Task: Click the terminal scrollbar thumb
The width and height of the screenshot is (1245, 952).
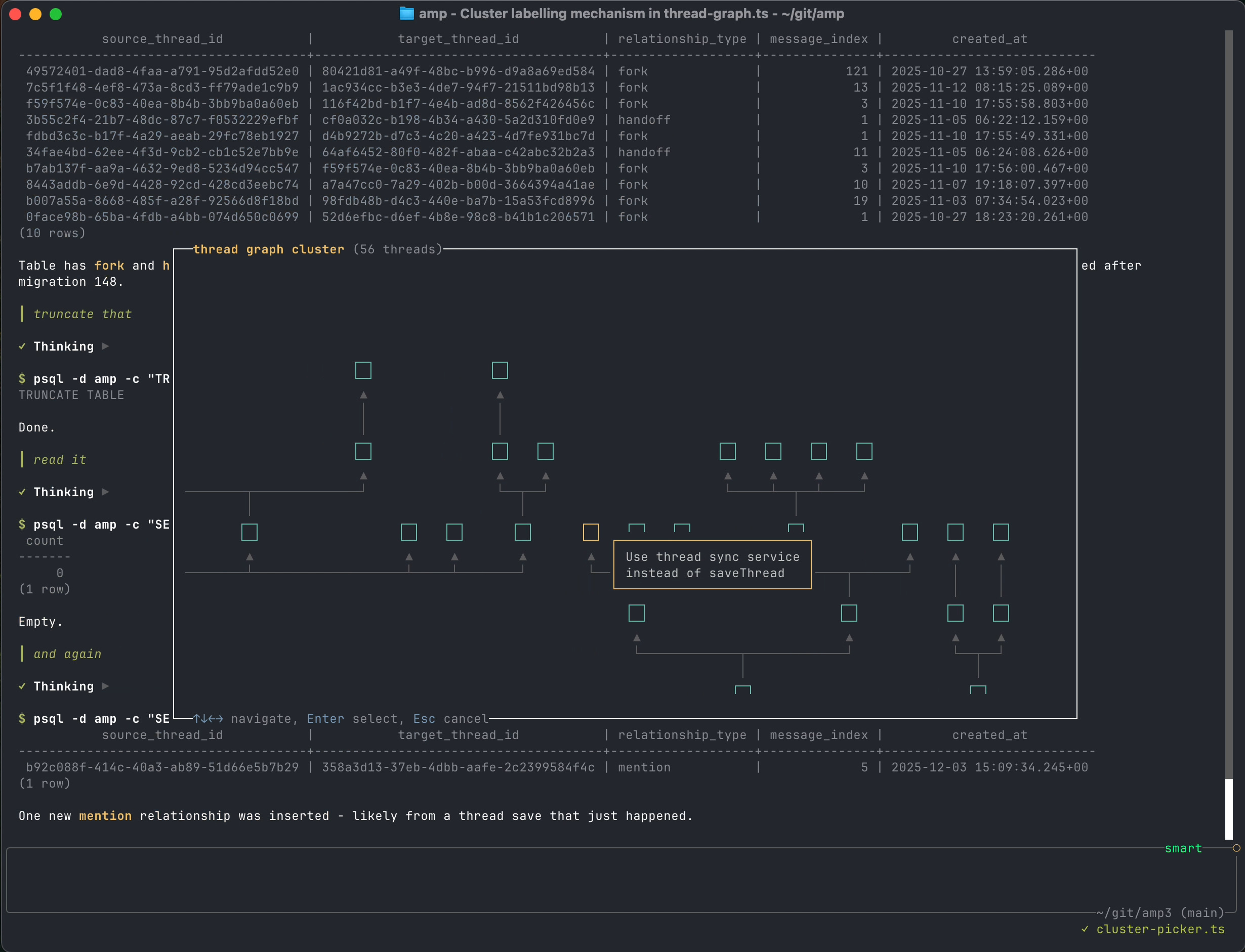Action: coord(1229,809)
